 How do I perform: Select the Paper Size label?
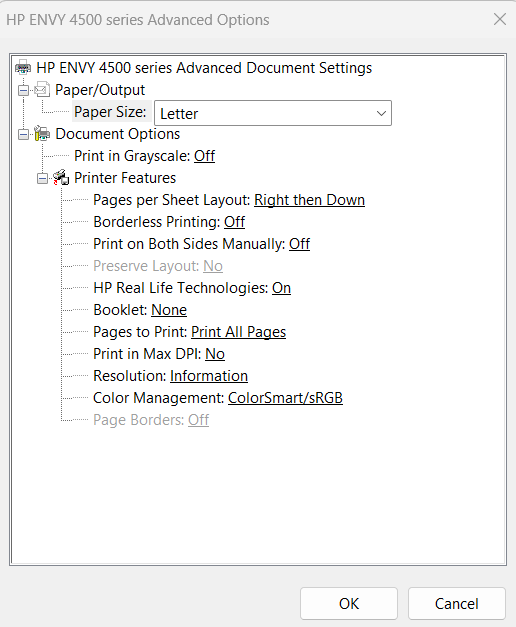tap(110, 112)
